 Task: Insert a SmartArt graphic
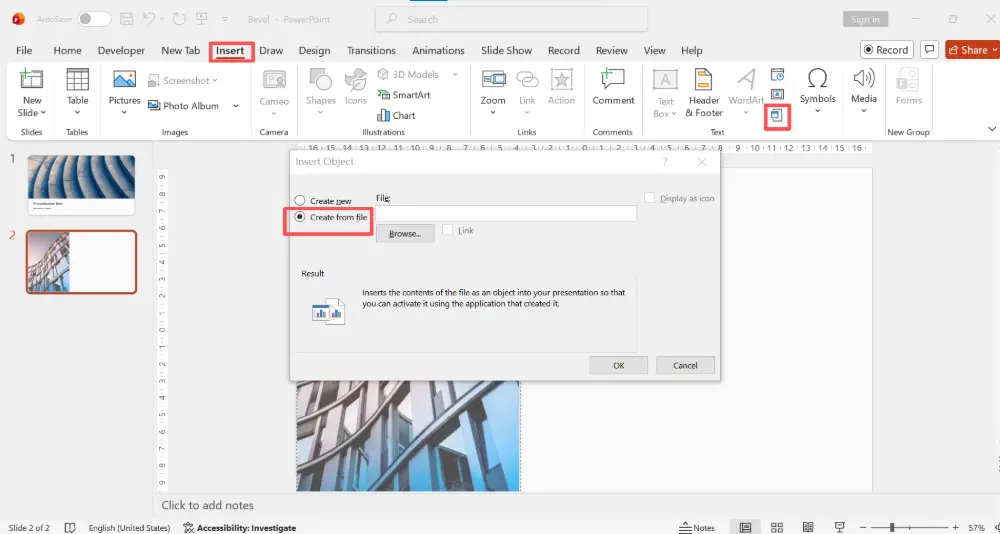(404, 94)
